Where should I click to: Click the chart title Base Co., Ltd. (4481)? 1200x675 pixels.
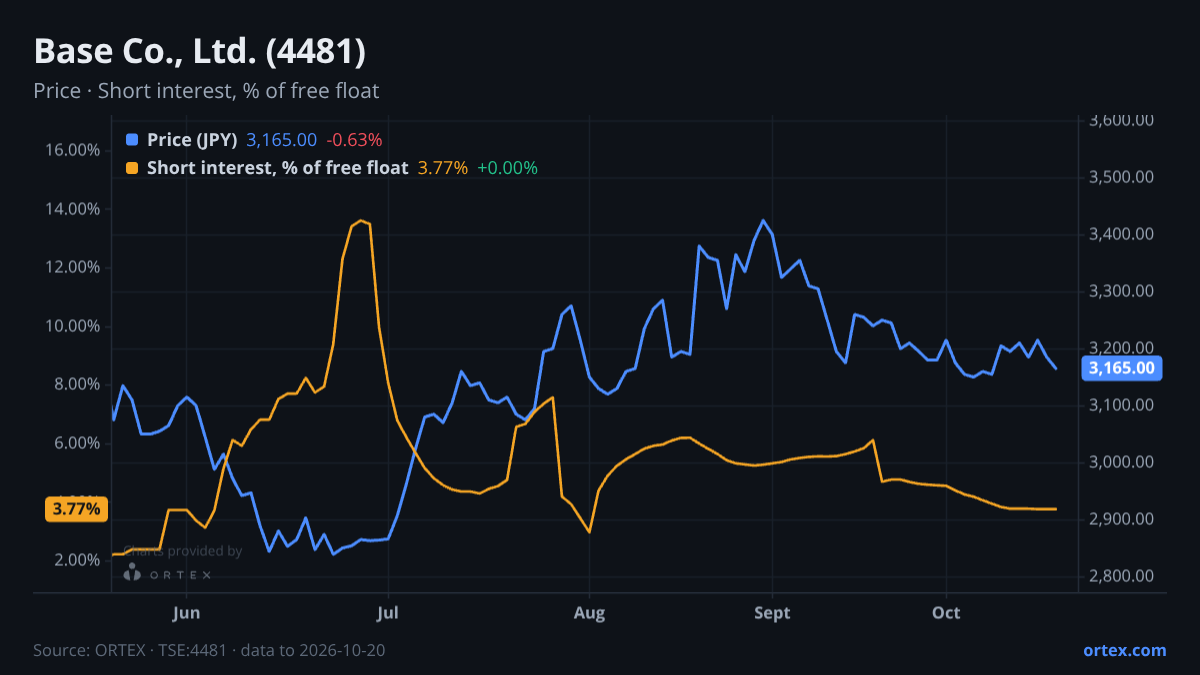tap(200, 51)
